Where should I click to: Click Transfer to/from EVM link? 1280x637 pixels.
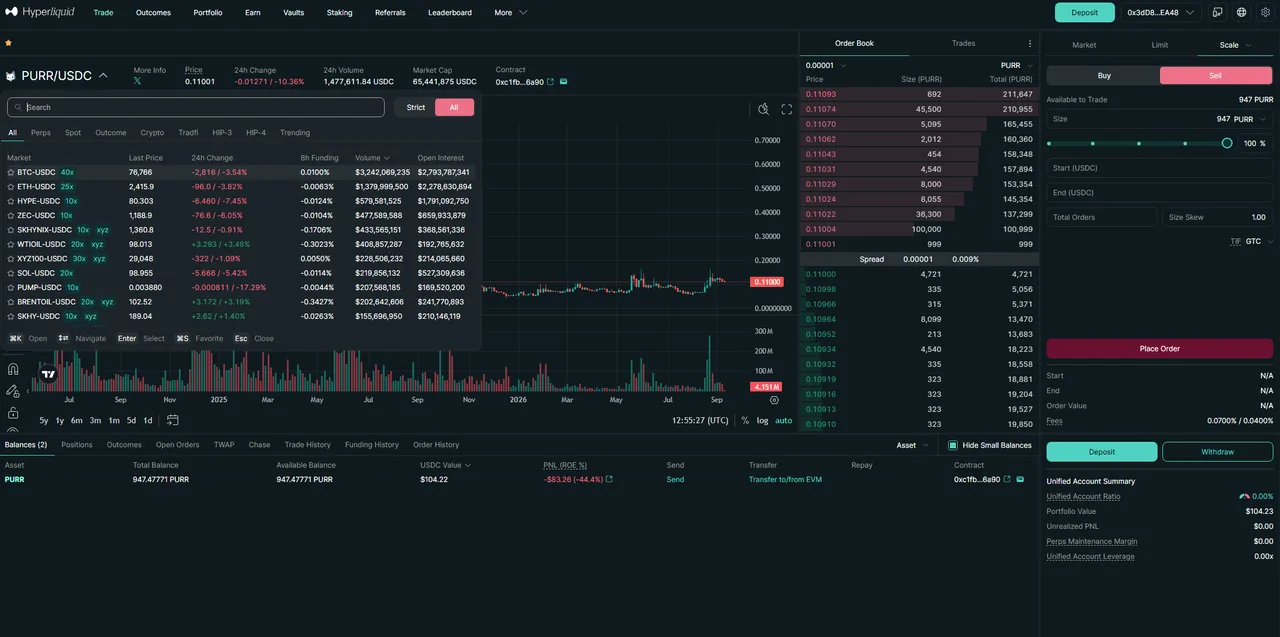coord(785,479)
